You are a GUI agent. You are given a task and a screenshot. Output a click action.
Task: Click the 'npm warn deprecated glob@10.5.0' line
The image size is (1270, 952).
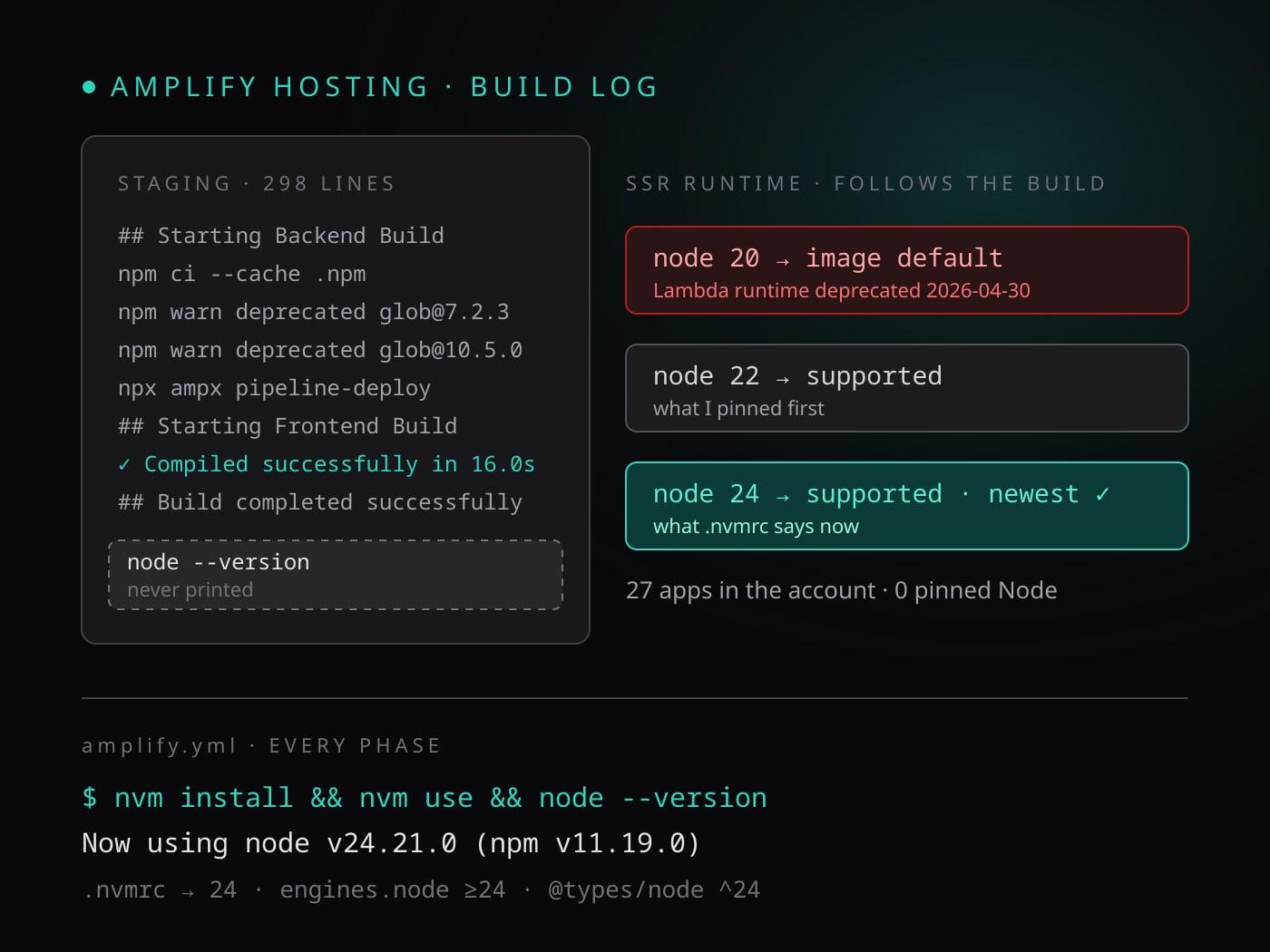click(320, 350)
